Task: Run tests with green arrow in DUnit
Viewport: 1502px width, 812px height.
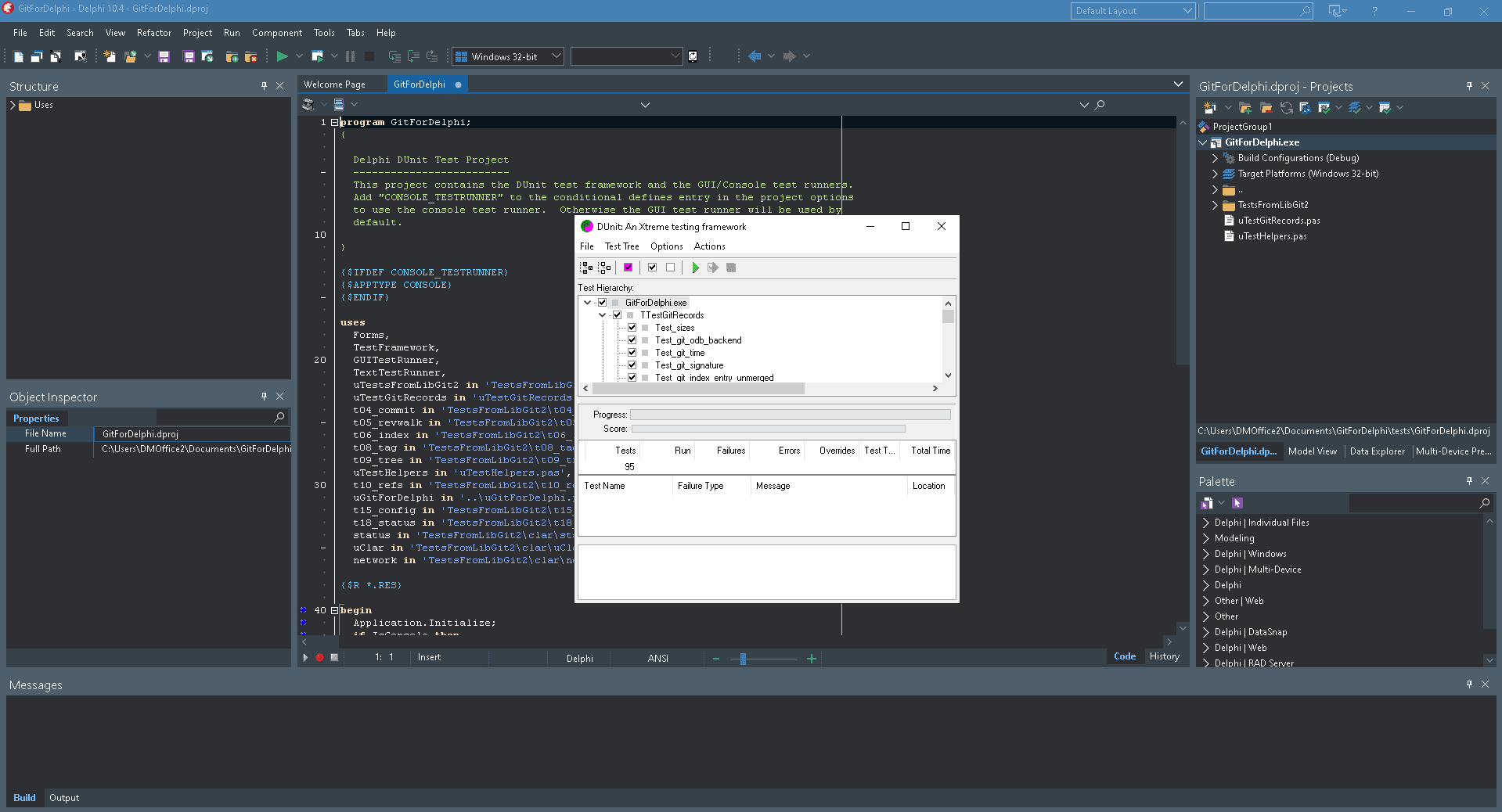Action: [695, 268]
